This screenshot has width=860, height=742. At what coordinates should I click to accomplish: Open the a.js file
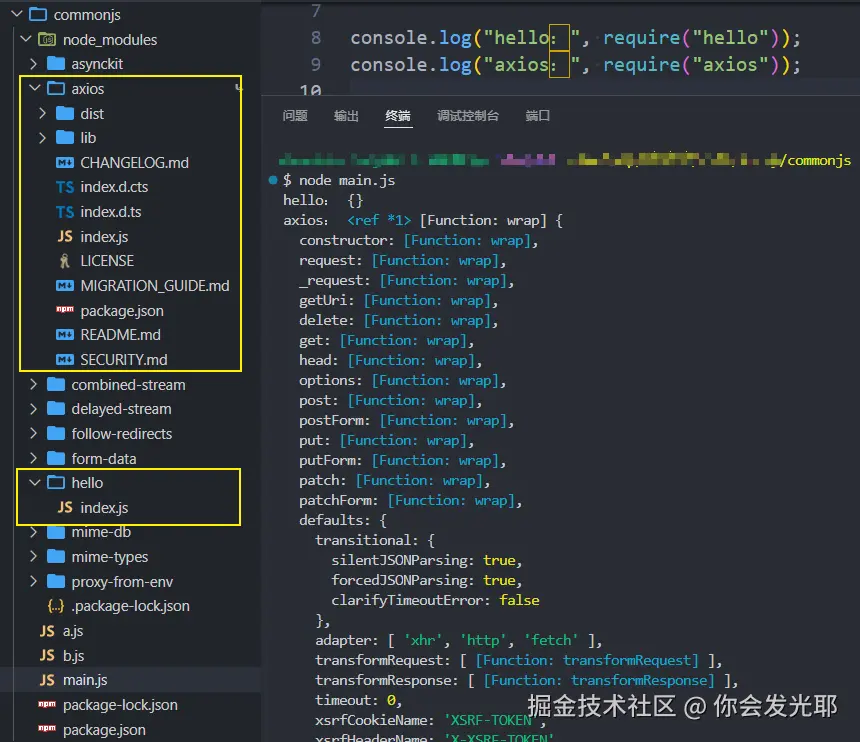point(73,631)
